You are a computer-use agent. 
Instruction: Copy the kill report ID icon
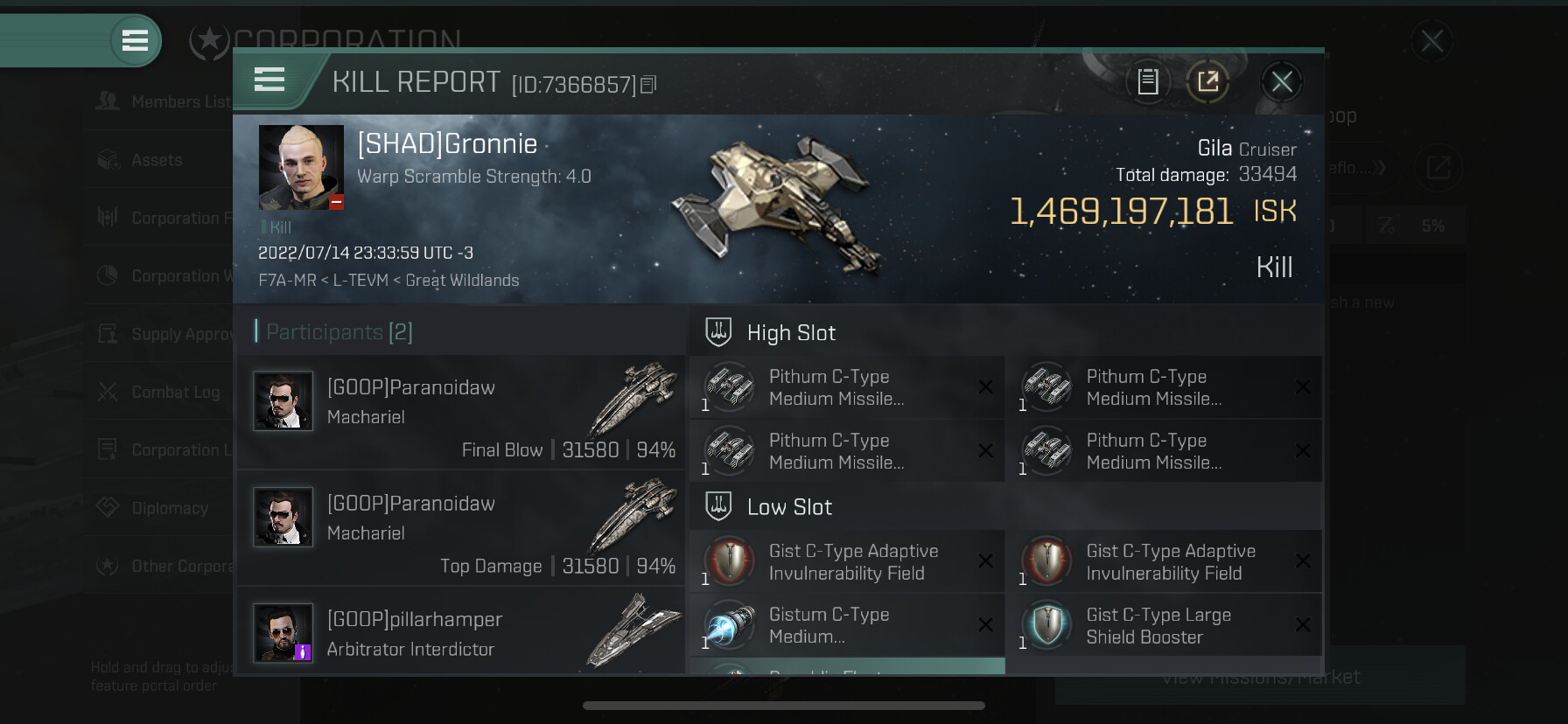(648, 84)
